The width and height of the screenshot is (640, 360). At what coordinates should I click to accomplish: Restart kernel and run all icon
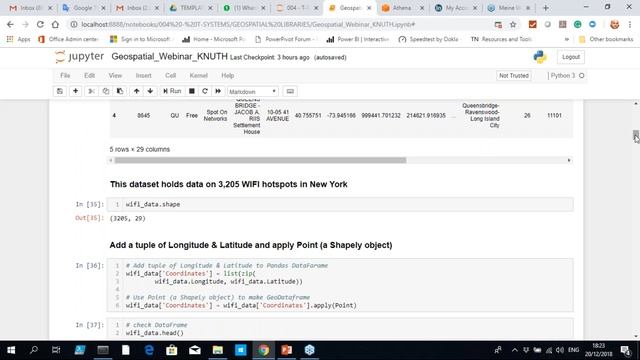(218, 91)
